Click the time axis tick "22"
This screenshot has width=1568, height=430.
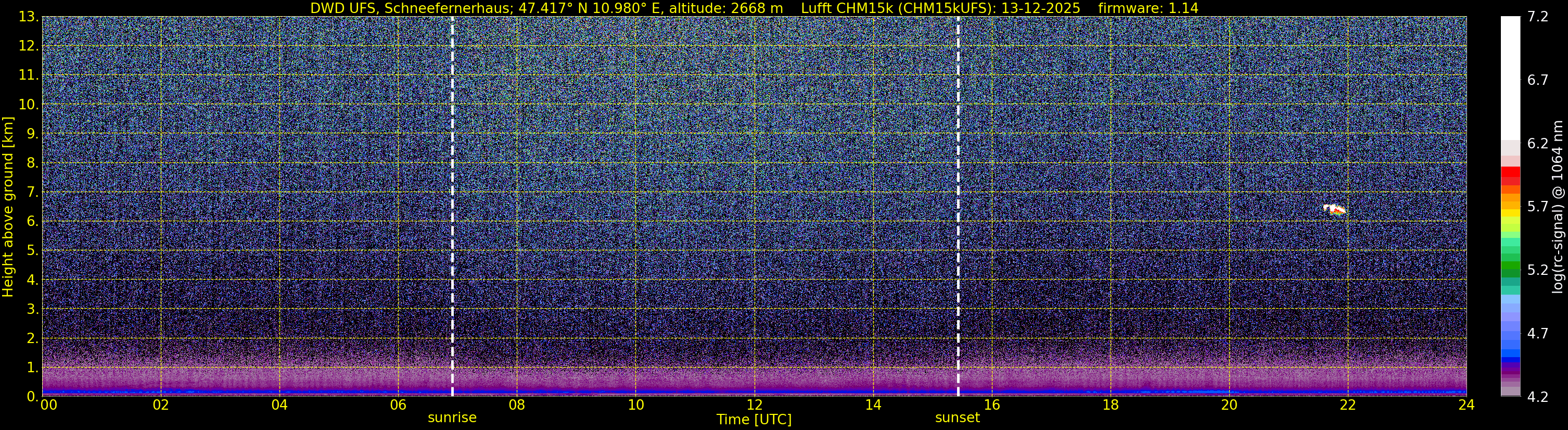pos(1348,406)
